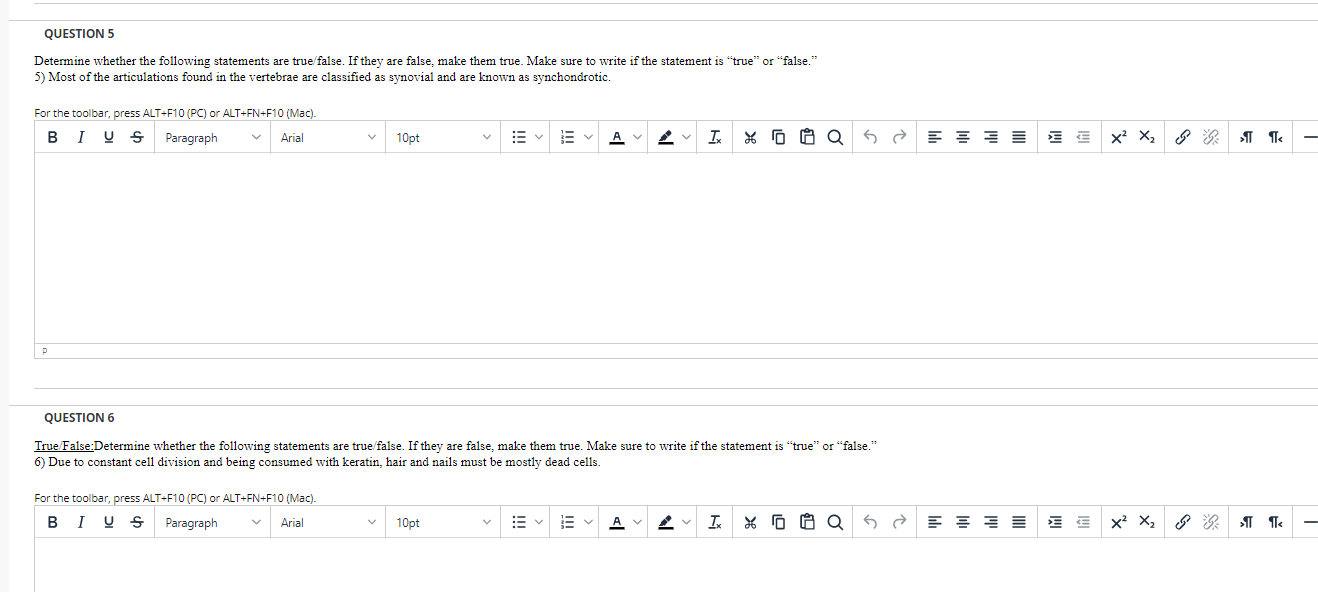Insert a link in Question 5 editor
Image resolution: width=1318 pixels, height=592 pixels.
pyautogui.click(x=1183, y=138)
